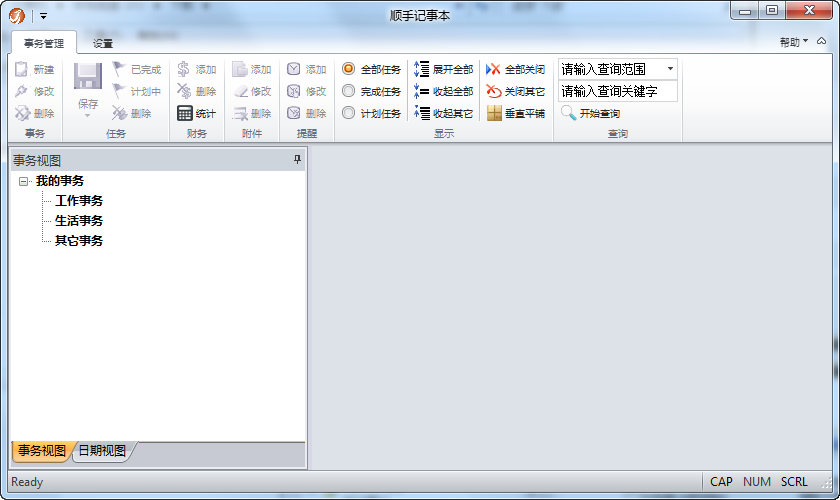Image resolution: width=840 pixels, height=500 pixels.
Task: Click the 统计 calculator icon in 财务
Action: pyautogui.click(x=184, y=113)
